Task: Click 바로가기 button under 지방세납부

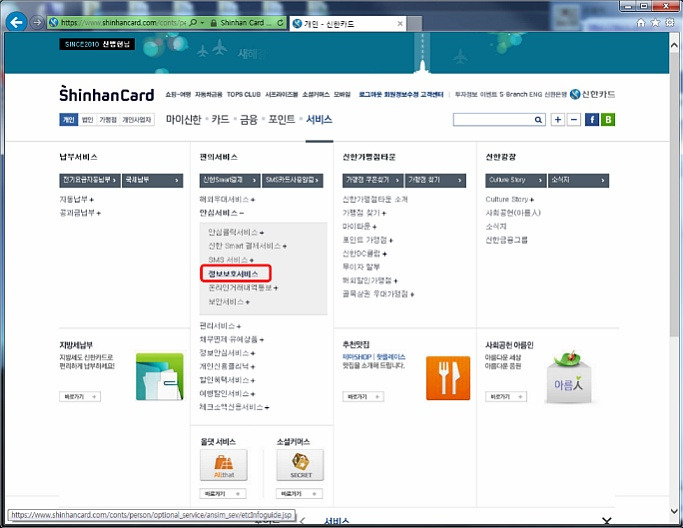Action: [80, 396]
